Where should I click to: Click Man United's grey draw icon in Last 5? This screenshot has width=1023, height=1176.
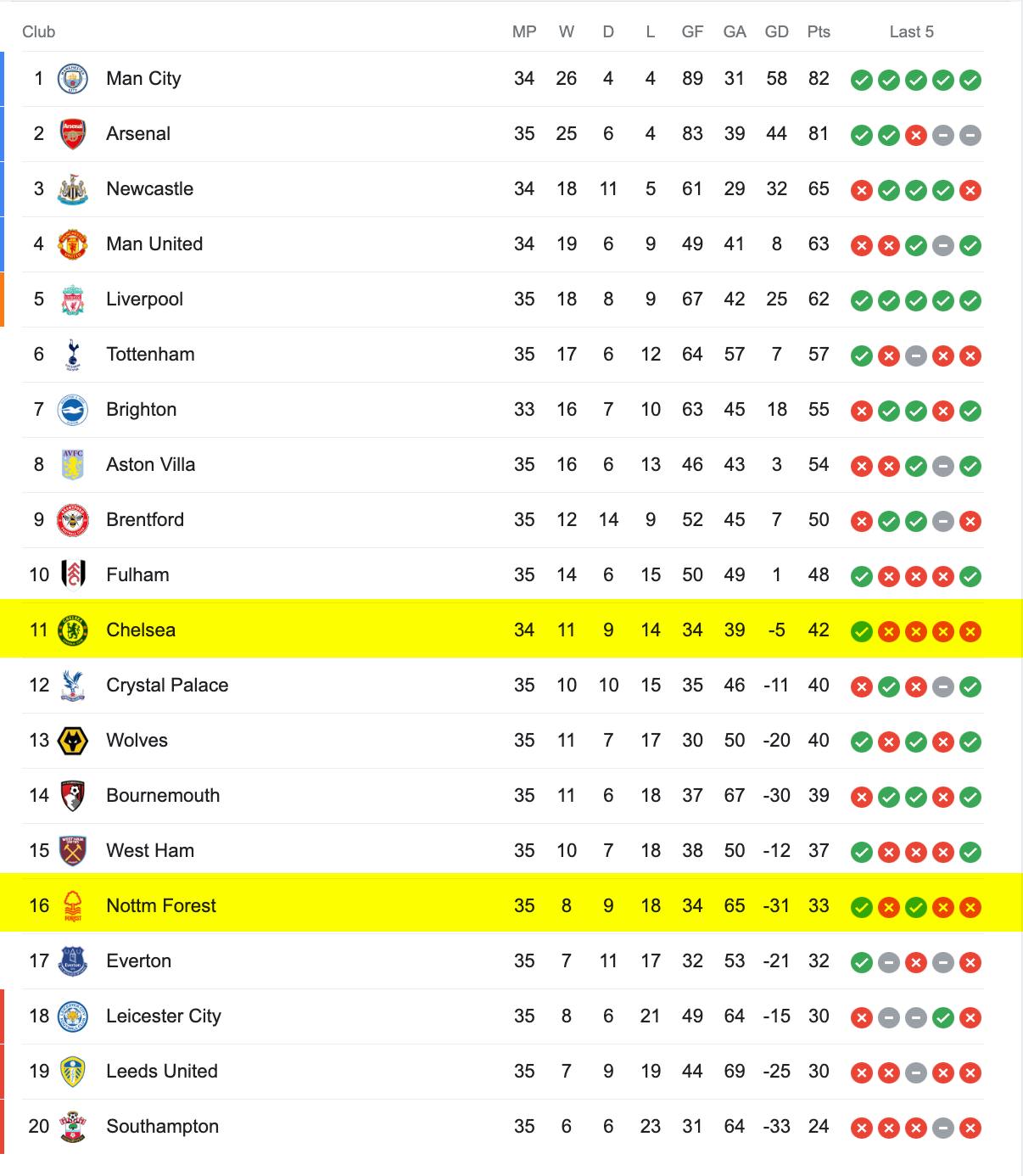[x=943, y=245]
